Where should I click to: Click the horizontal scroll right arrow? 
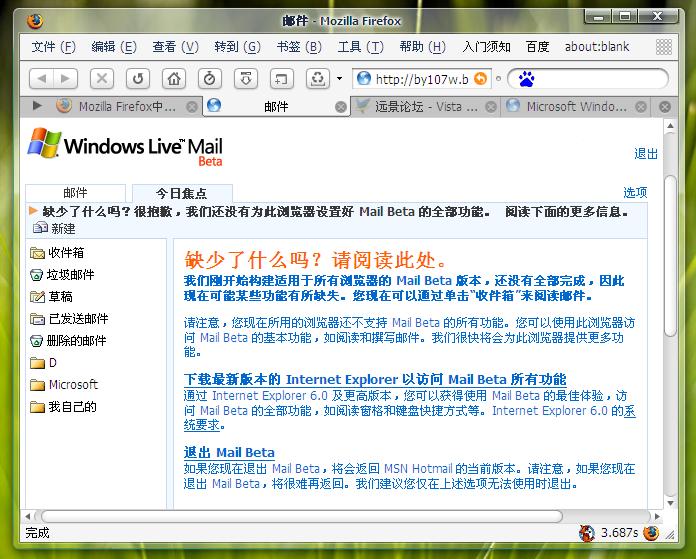coord(657,516)
